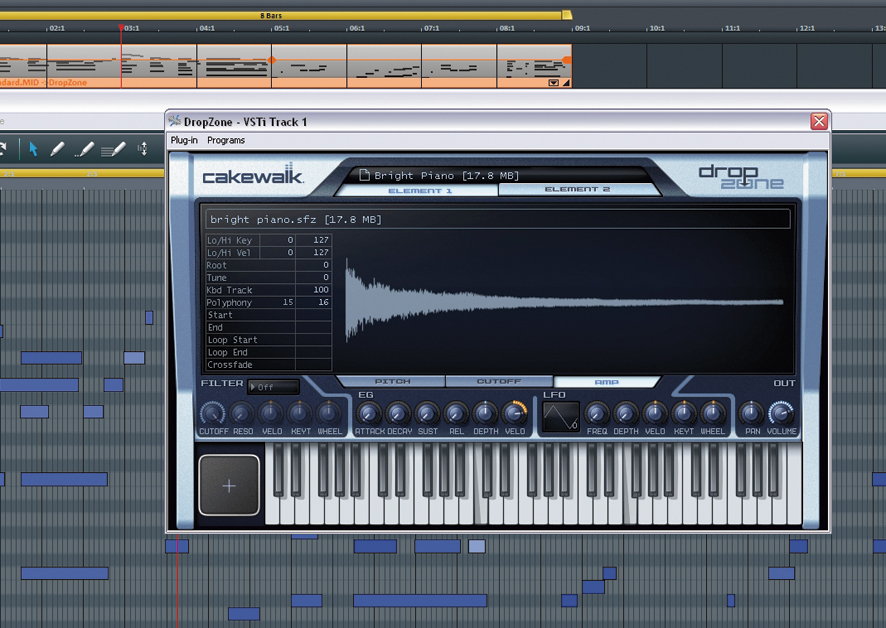Click the sample waveform display
886x628 pixels.
click(x=565, y=301)
